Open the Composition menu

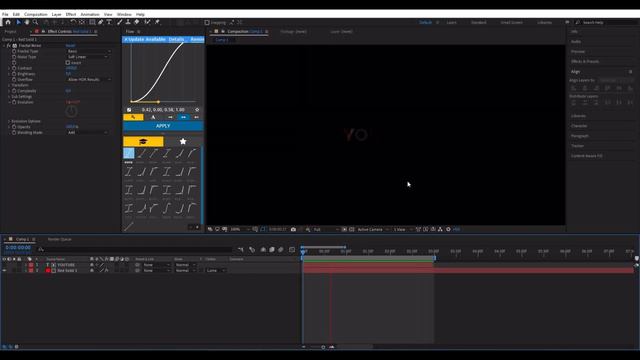(x=36, y=14)
